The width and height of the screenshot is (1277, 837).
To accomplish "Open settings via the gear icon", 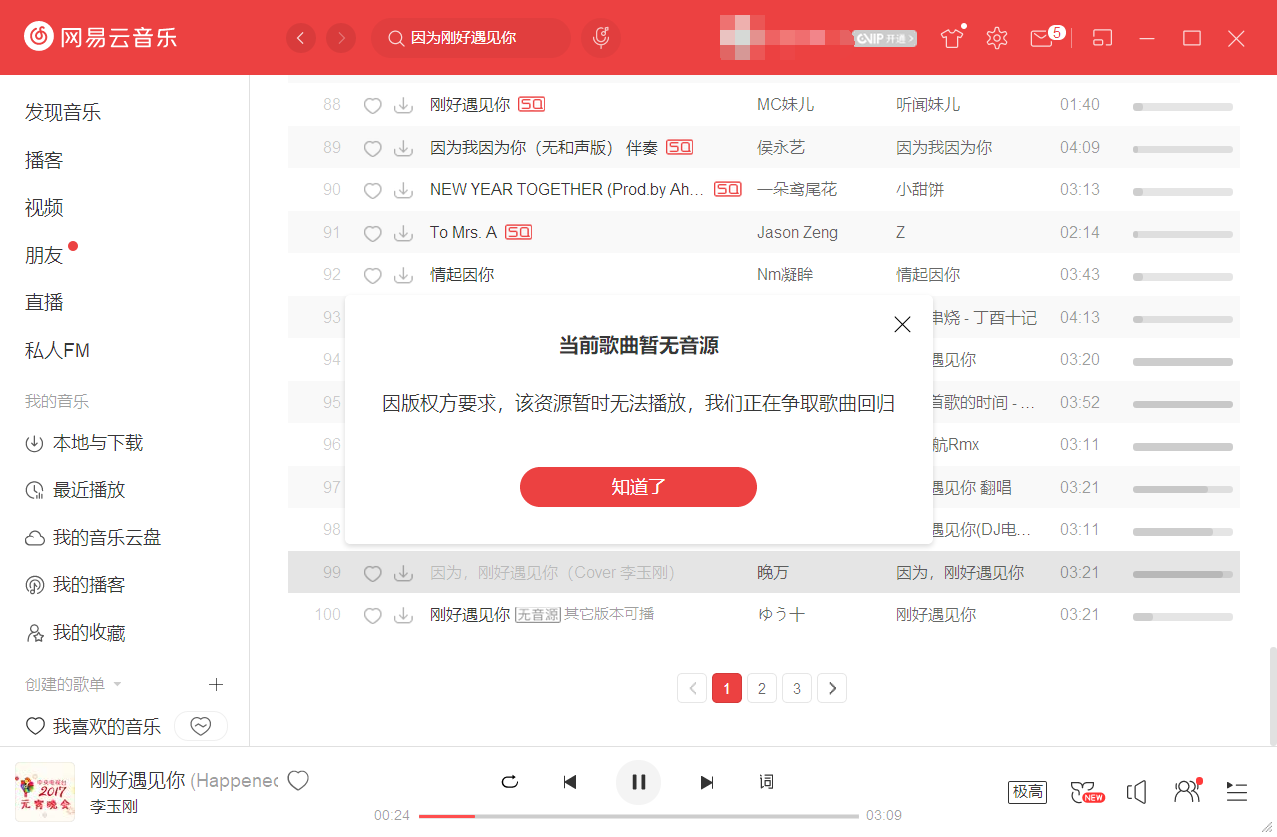I will 996,38.
